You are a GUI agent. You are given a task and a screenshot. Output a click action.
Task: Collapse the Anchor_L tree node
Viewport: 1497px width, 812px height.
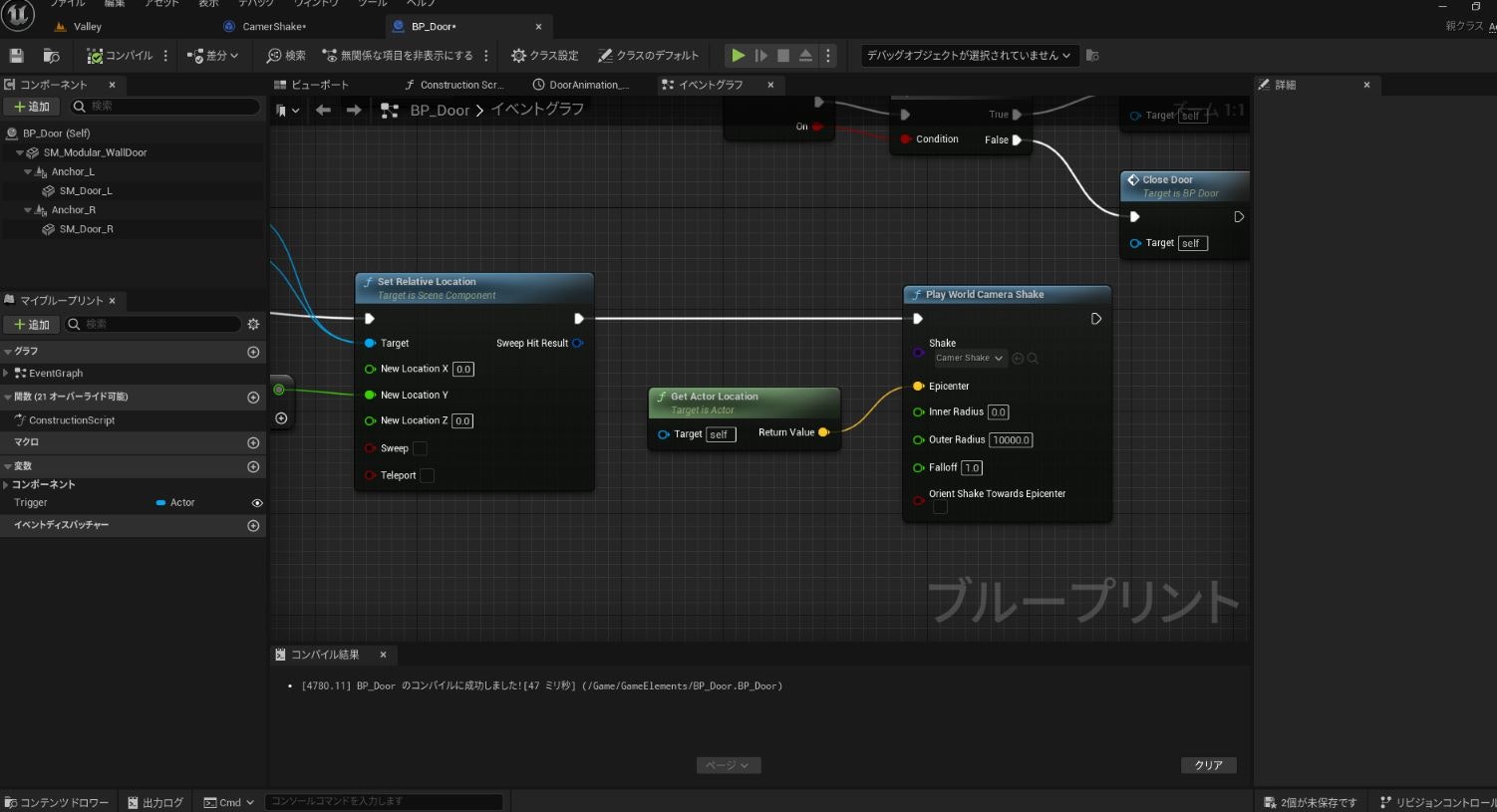click(28, 171)
